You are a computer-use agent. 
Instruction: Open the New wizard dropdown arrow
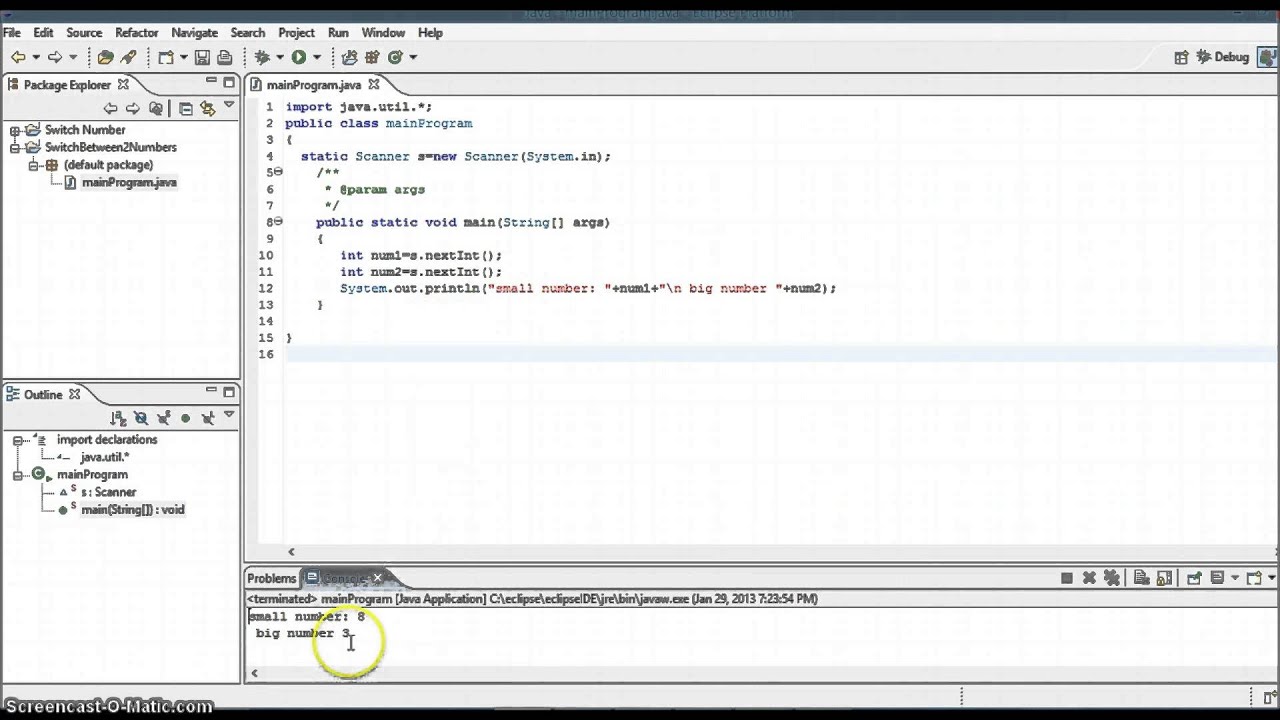(x=184, y=58)
